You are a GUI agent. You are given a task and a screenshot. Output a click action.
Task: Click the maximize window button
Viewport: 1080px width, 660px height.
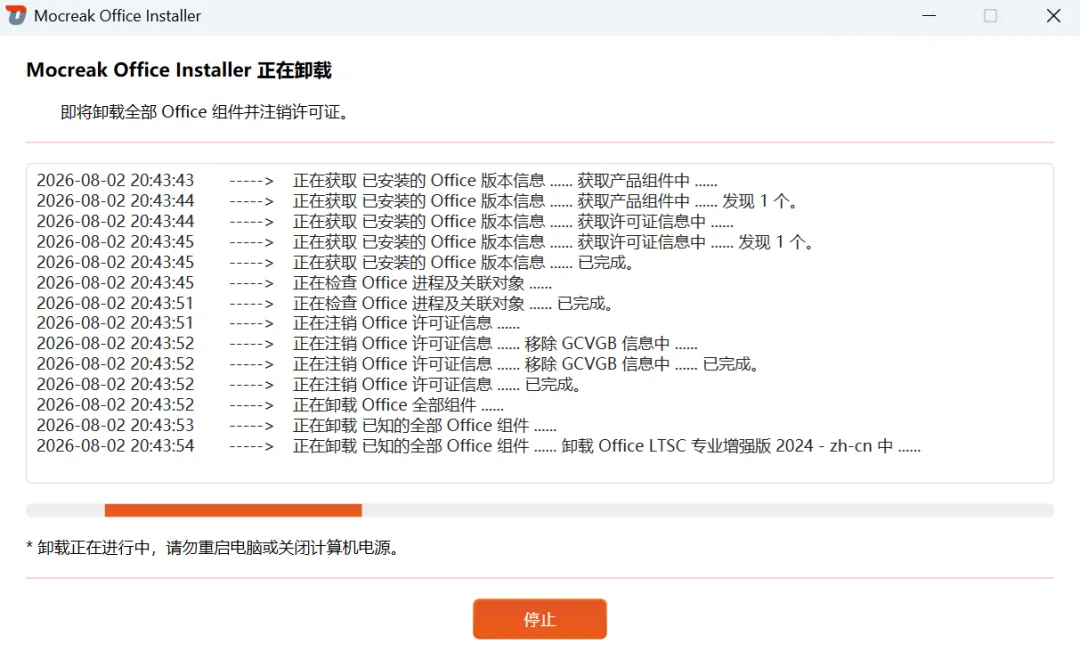click(x=990, y=15)
